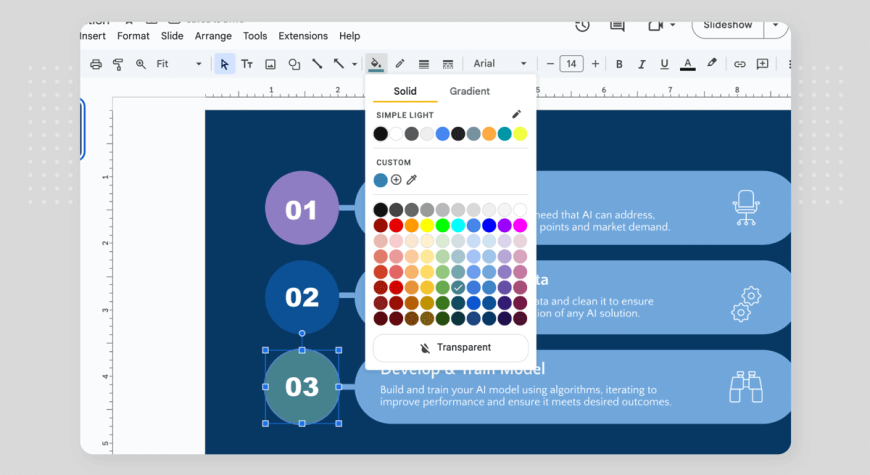Open the Shape tool
870x475 pixels.
coord(294,64)
